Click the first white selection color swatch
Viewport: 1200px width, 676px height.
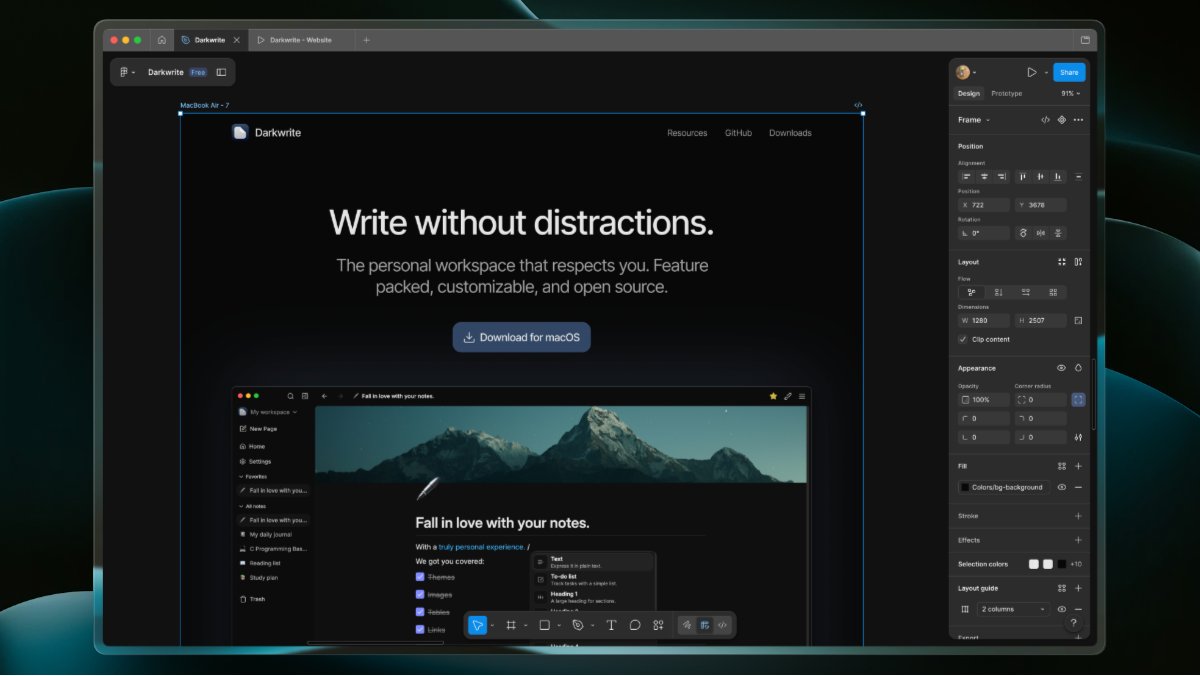(1033, 564)
